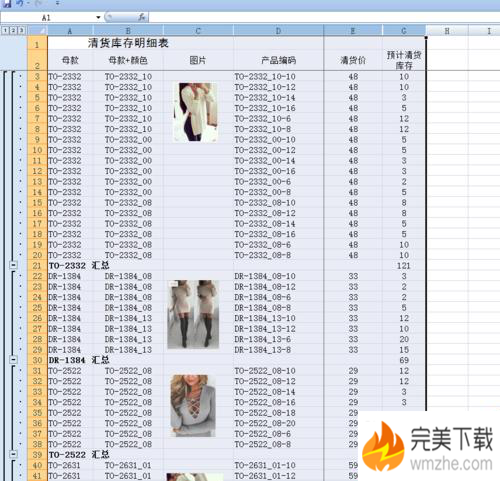Click cell TO-2631_01-10
The width and height of the screenshot is (500, 481).
point(265,465)
